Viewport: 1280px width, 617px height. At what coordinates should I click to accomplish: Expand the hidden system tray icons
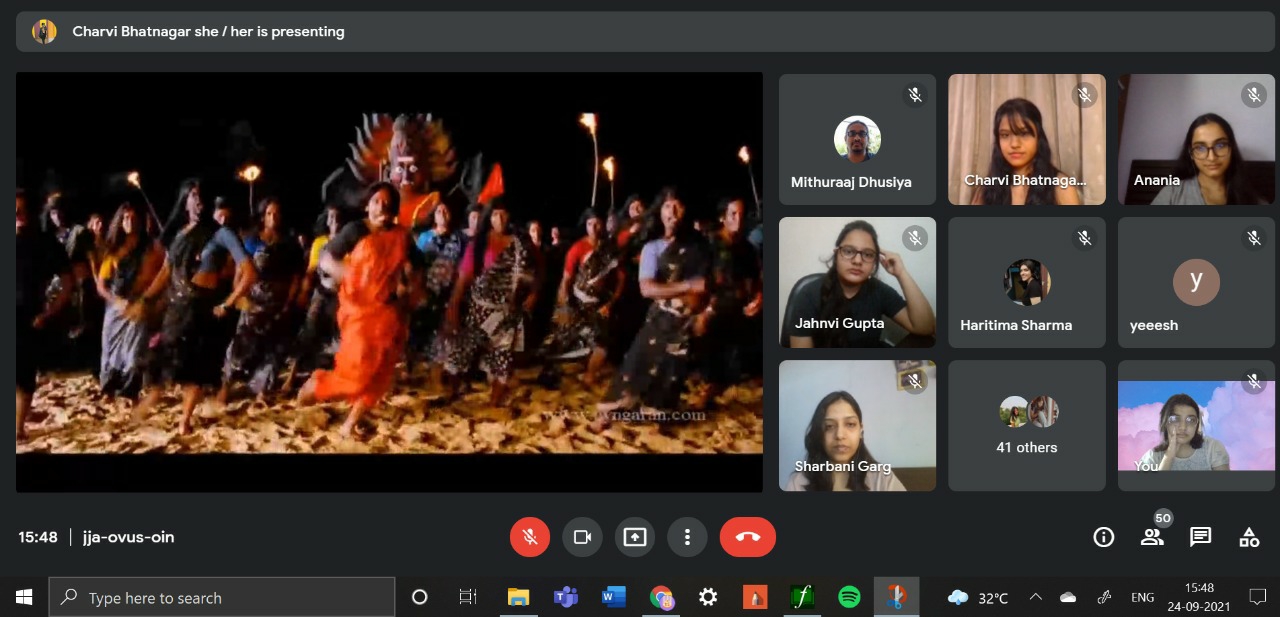pyautogui.click(x=1036, y=597)
